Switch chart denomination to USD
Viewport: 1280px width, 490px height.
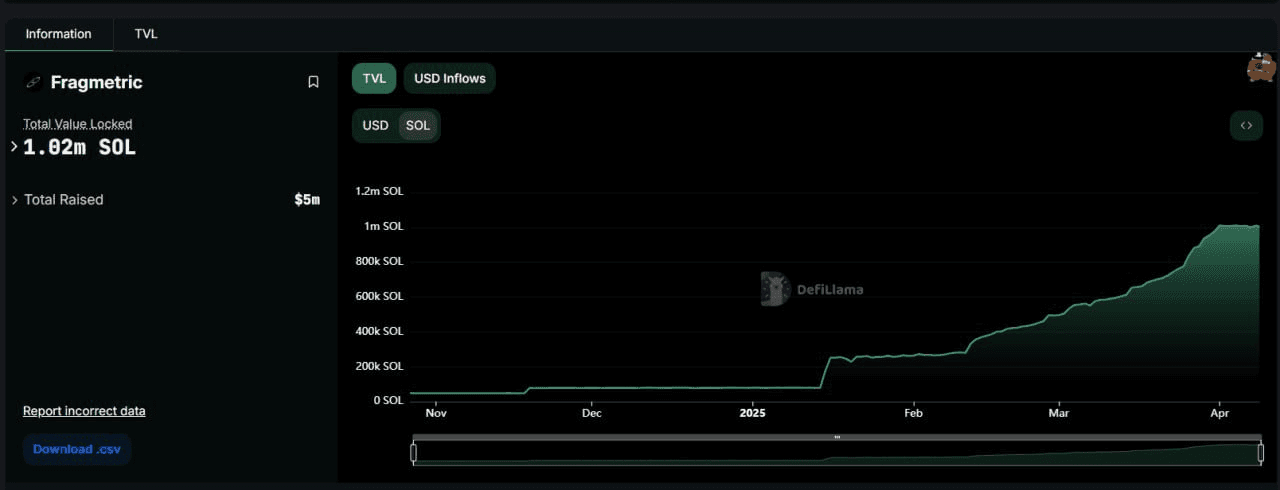[x=375, y=126]
